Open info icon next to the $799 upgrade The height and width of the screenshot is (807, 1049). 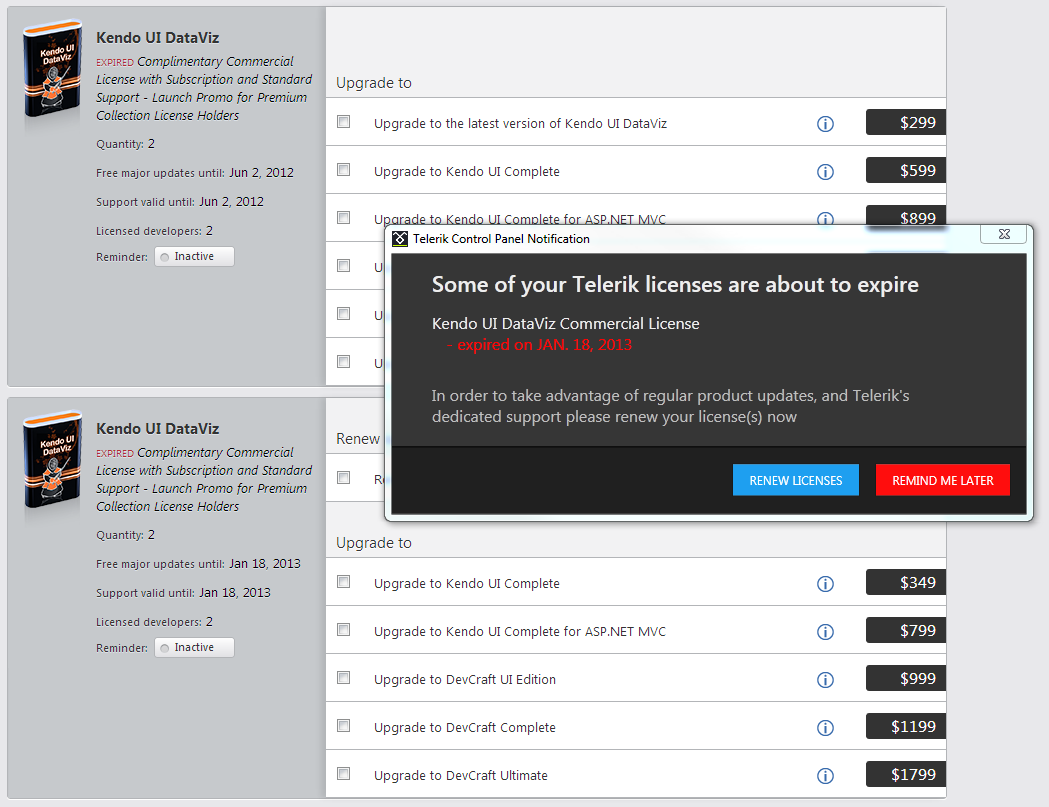825,632
